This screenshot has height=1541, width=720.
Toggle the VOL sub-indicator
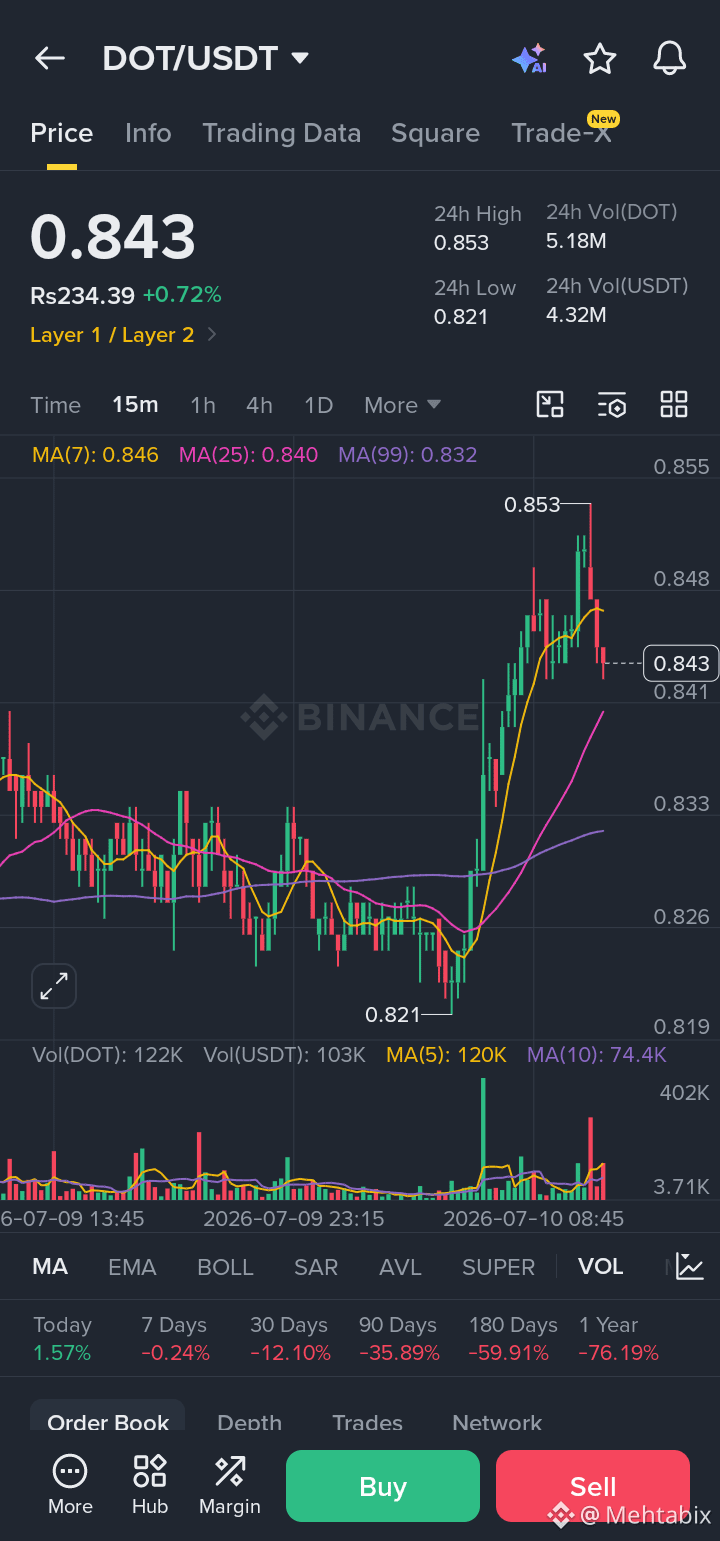600,1267
